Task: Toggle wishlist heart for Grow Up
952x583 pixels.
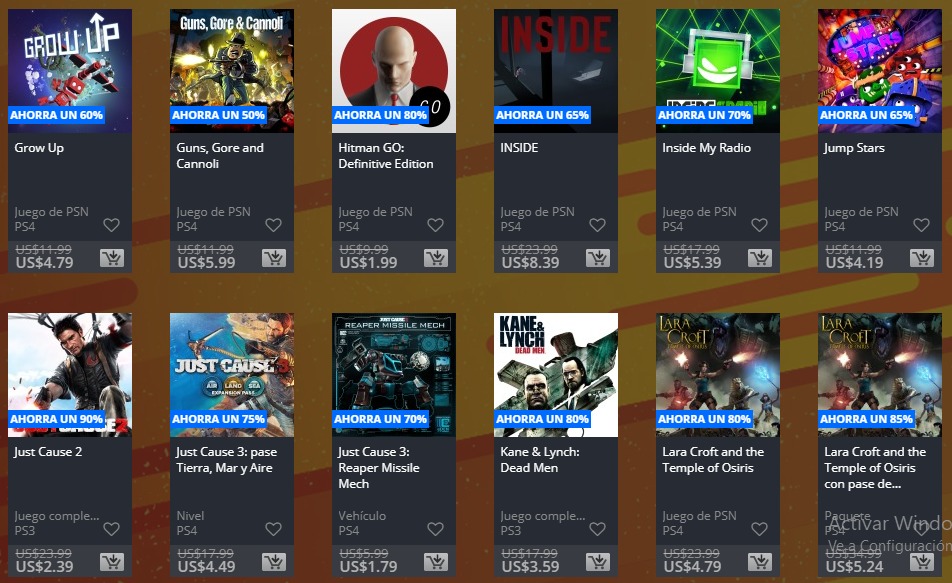Action: click(x=112, y=225)
